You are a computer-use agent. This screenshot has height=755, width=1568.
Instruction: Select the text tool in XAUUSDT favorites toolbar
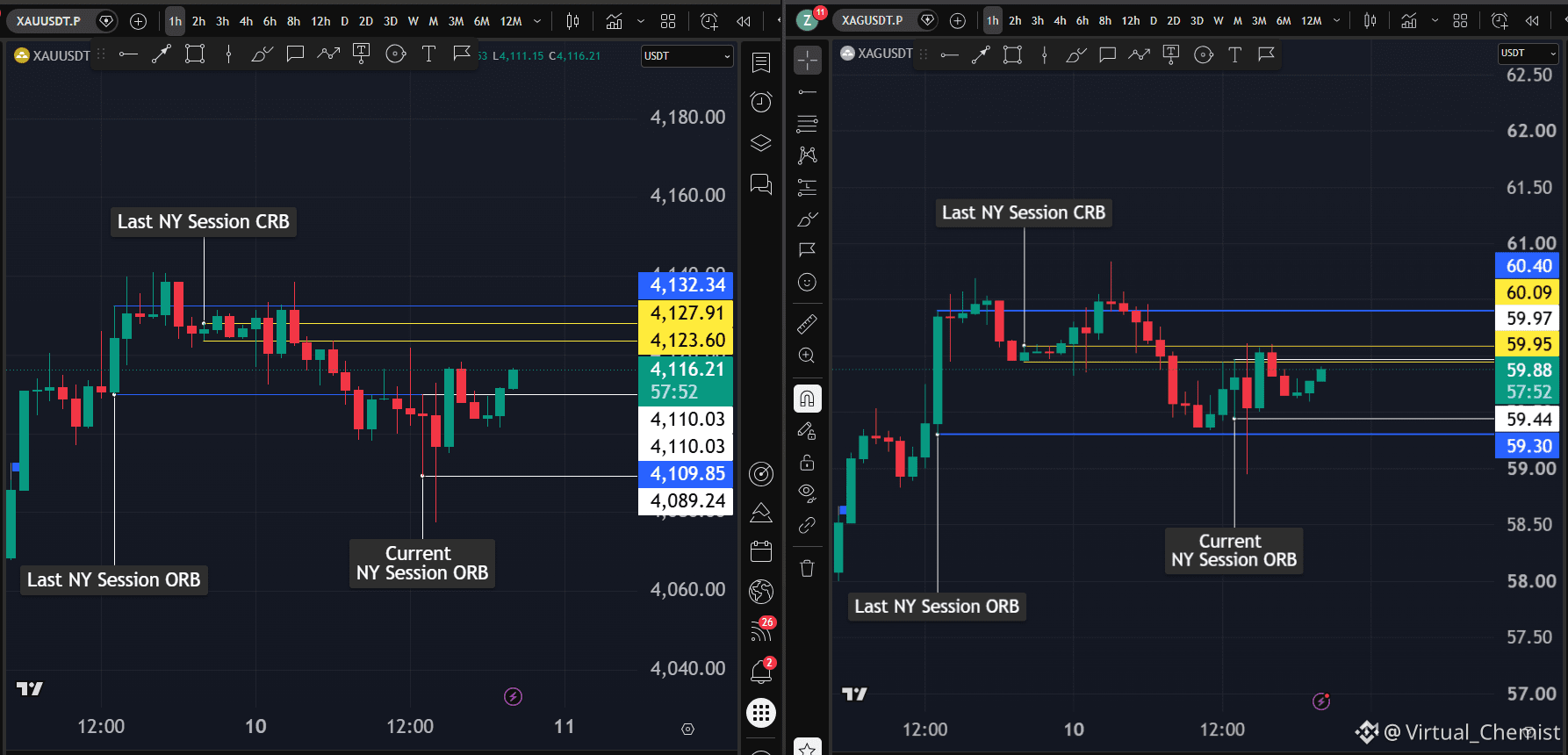click(428, 54)
